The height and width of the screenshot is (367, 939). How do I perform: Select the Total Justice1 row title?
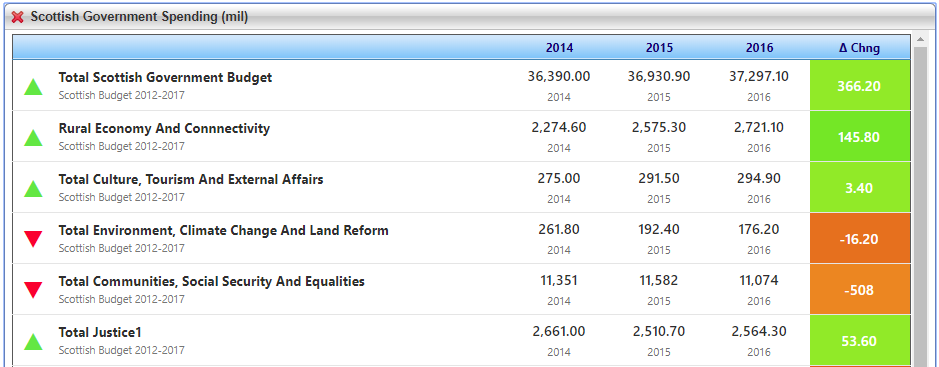[100, 332]
